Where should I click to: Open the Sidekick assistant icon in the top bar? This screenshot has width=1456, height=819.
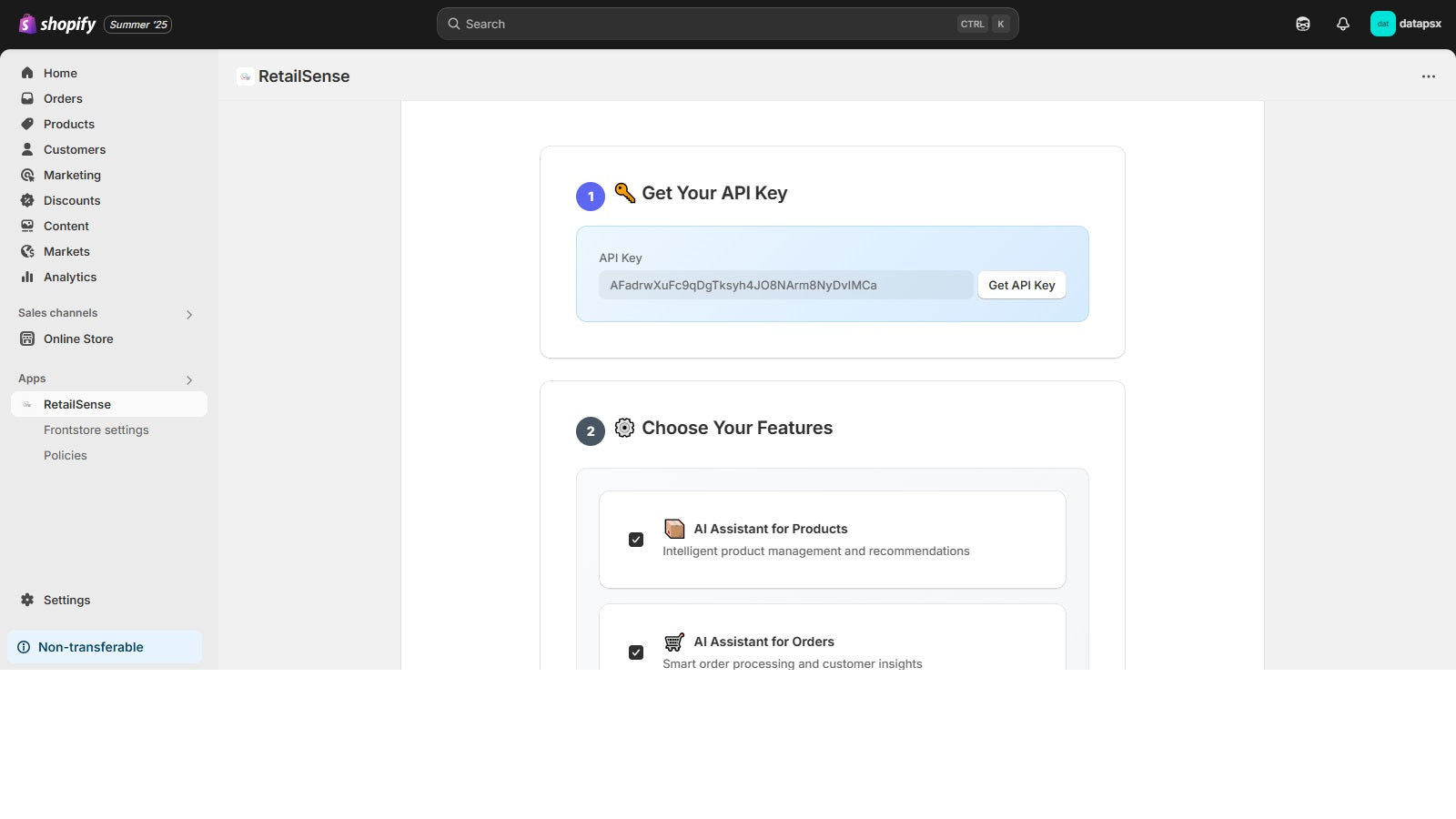coord(1303,25)
